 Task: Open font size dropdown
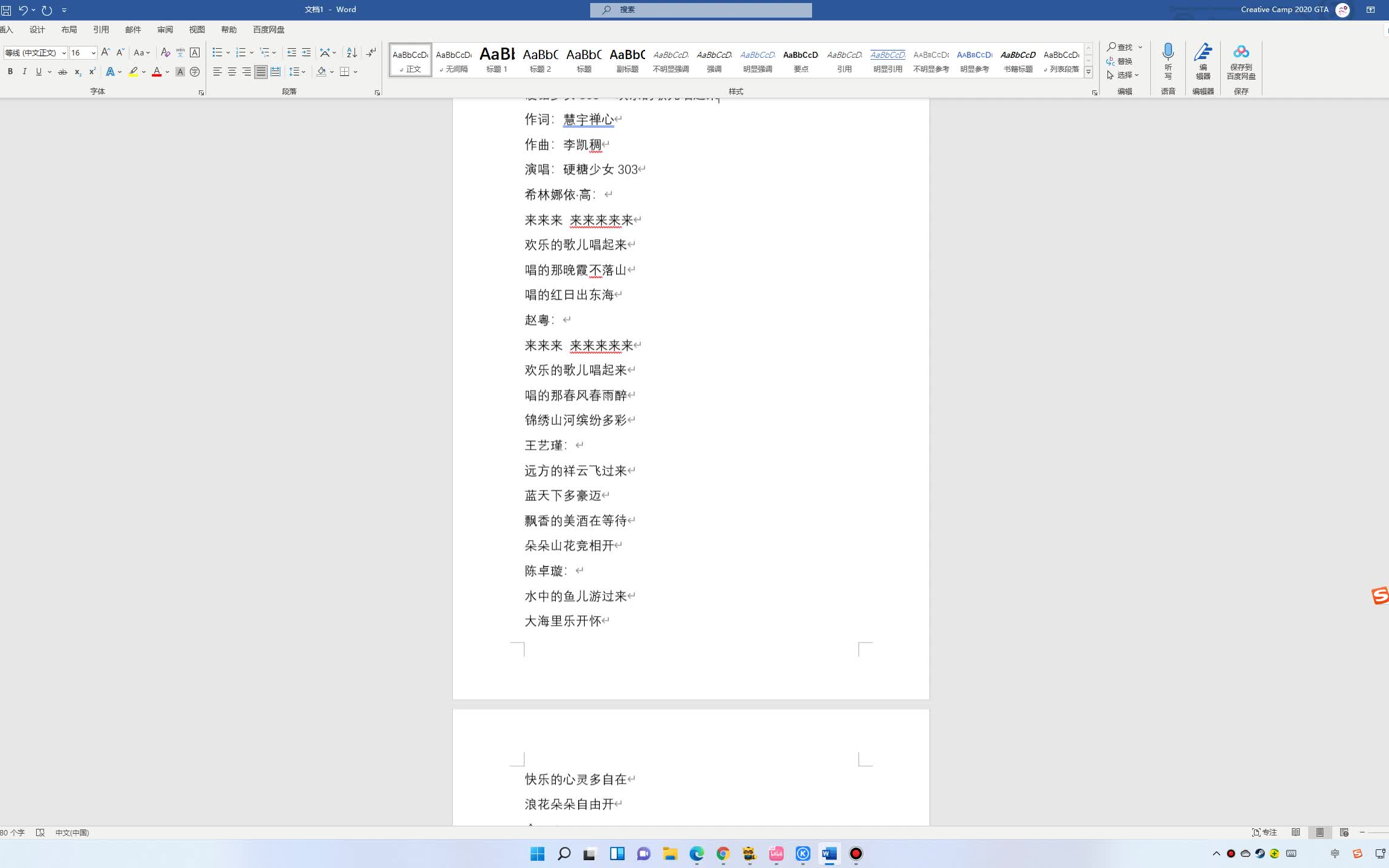93,53
